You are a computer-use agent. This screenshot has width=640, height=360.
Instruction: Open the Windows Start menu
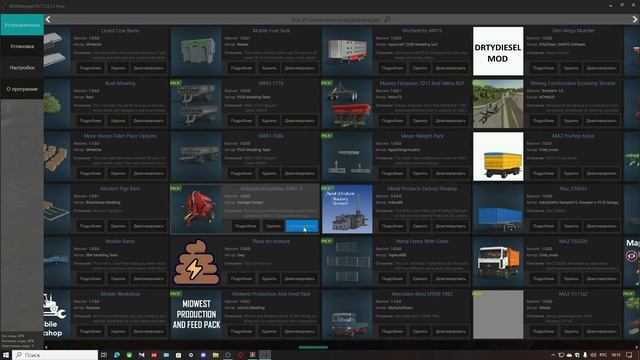coord(6,355)
